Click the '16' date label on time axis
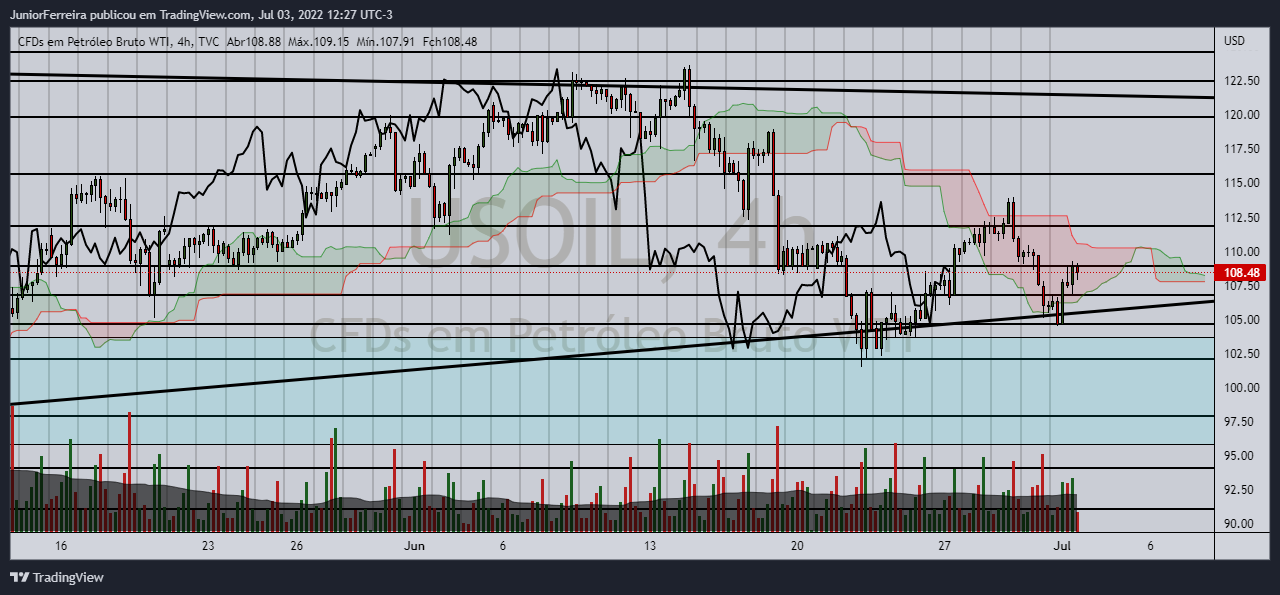Screen dimensions: 1280x595 61,546
